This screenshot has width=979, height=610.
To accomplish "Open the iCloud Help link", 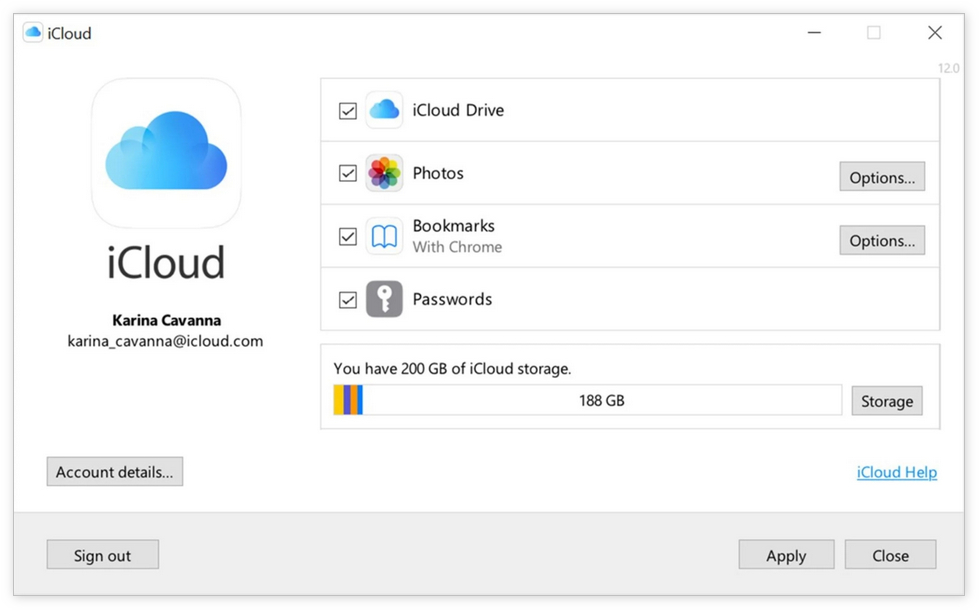I will click(896, 472).
